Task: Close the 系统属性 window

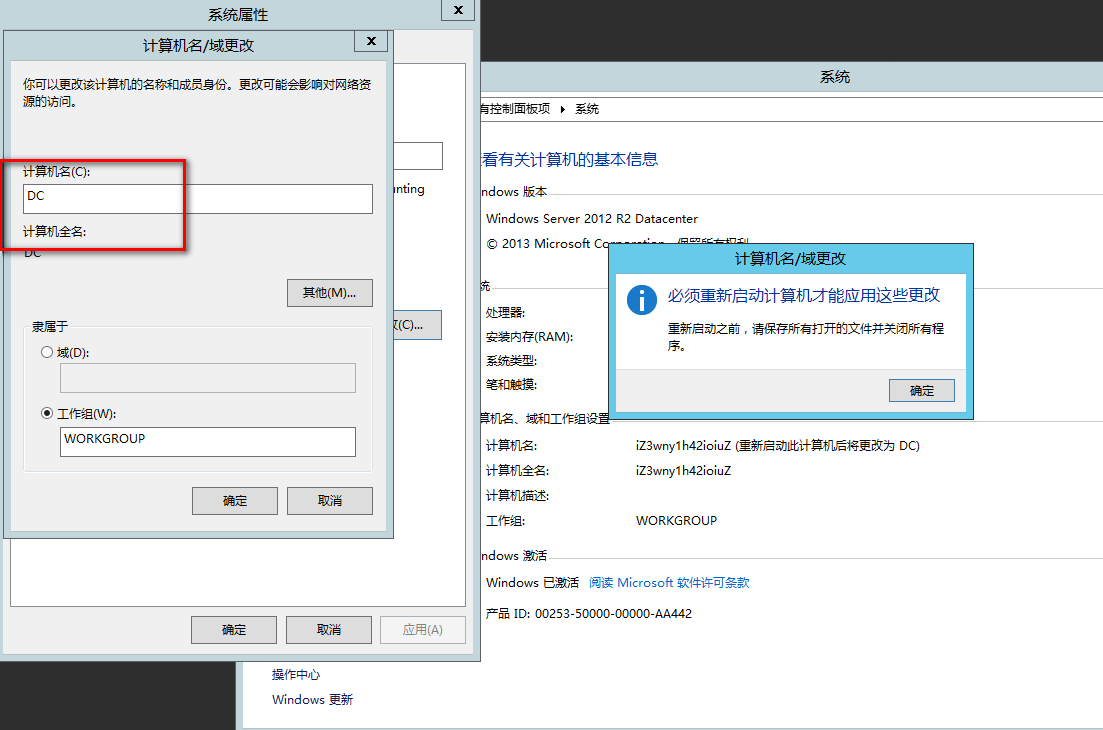Action: (x=458, y=9)
